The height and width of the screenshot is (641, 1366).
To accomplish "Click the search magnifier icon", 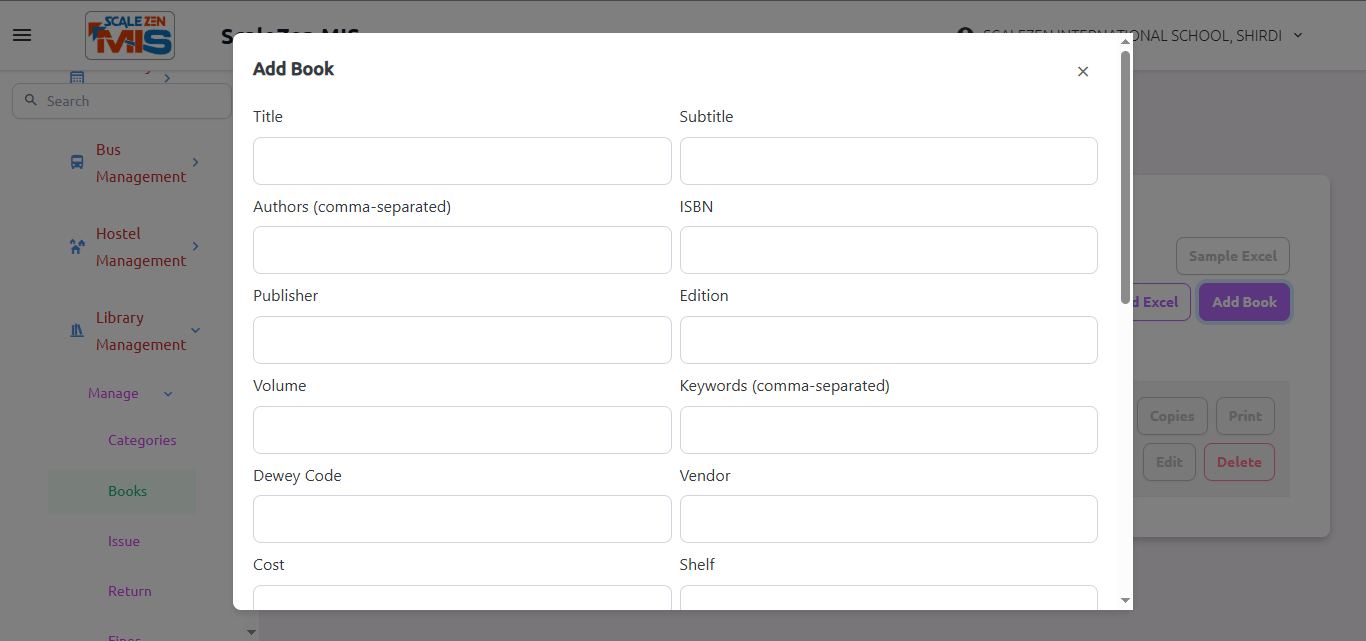I will click(x=30, y=101).
